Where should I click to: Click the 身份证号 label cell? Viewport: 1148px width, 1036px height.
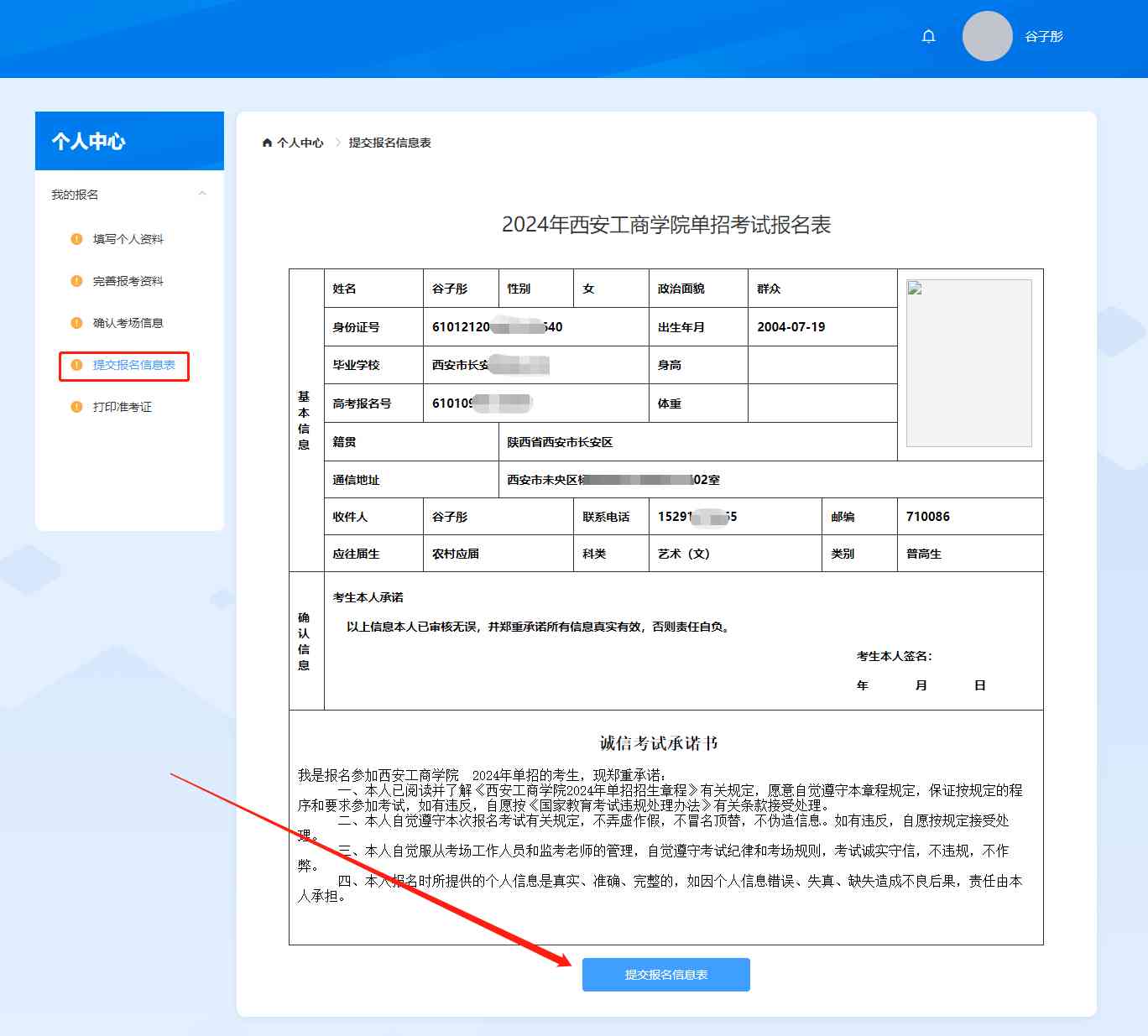(373, 327)
